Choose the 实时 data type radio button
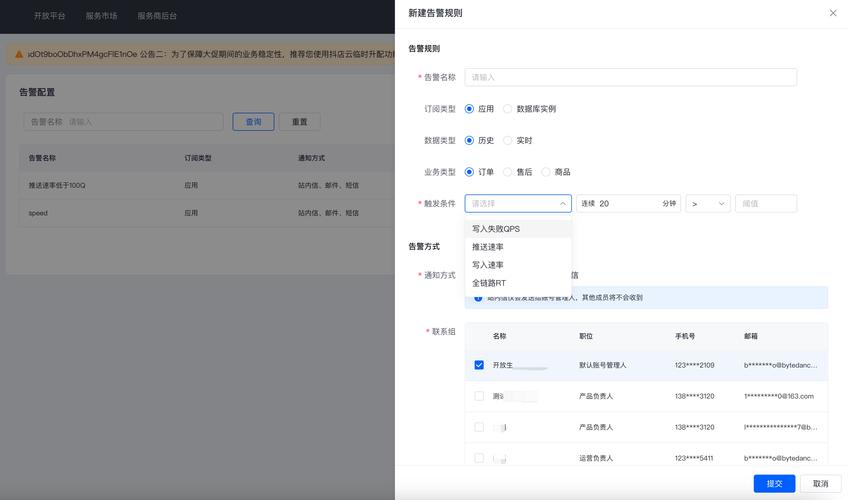 tap(508, 141)
